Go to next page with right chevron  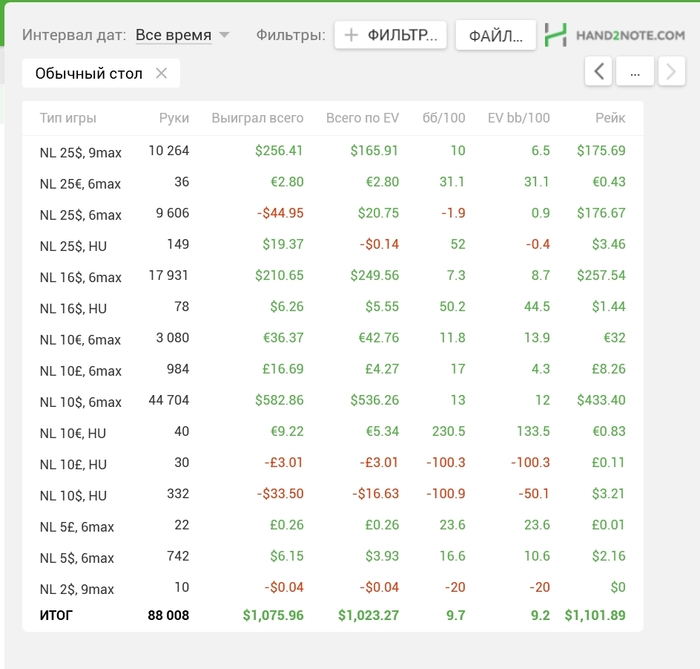(x=671, y=71)
